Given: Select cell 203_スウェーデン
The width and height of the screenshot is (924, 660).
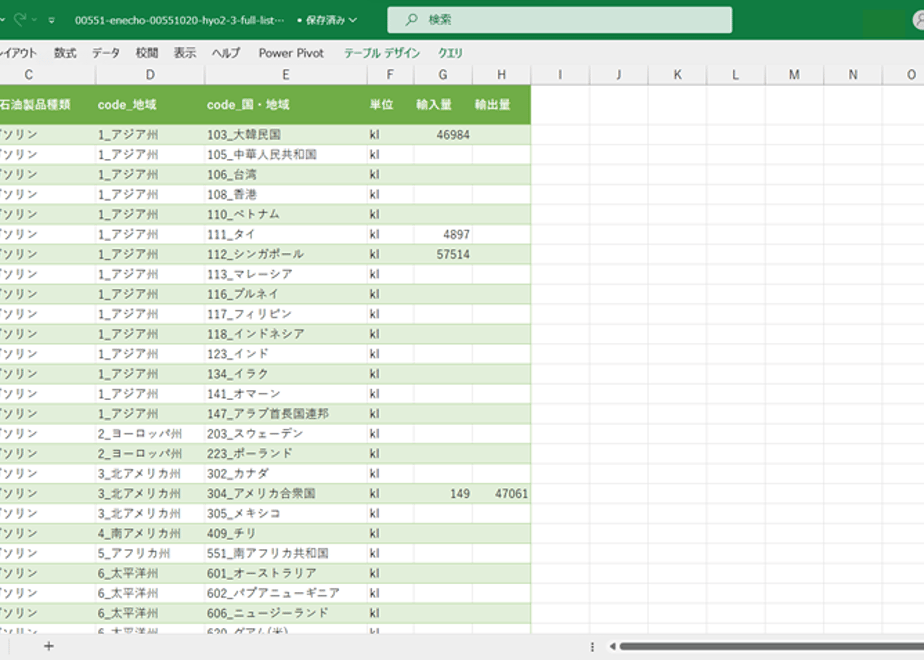Looking at the screenshot, I should 285,434.
